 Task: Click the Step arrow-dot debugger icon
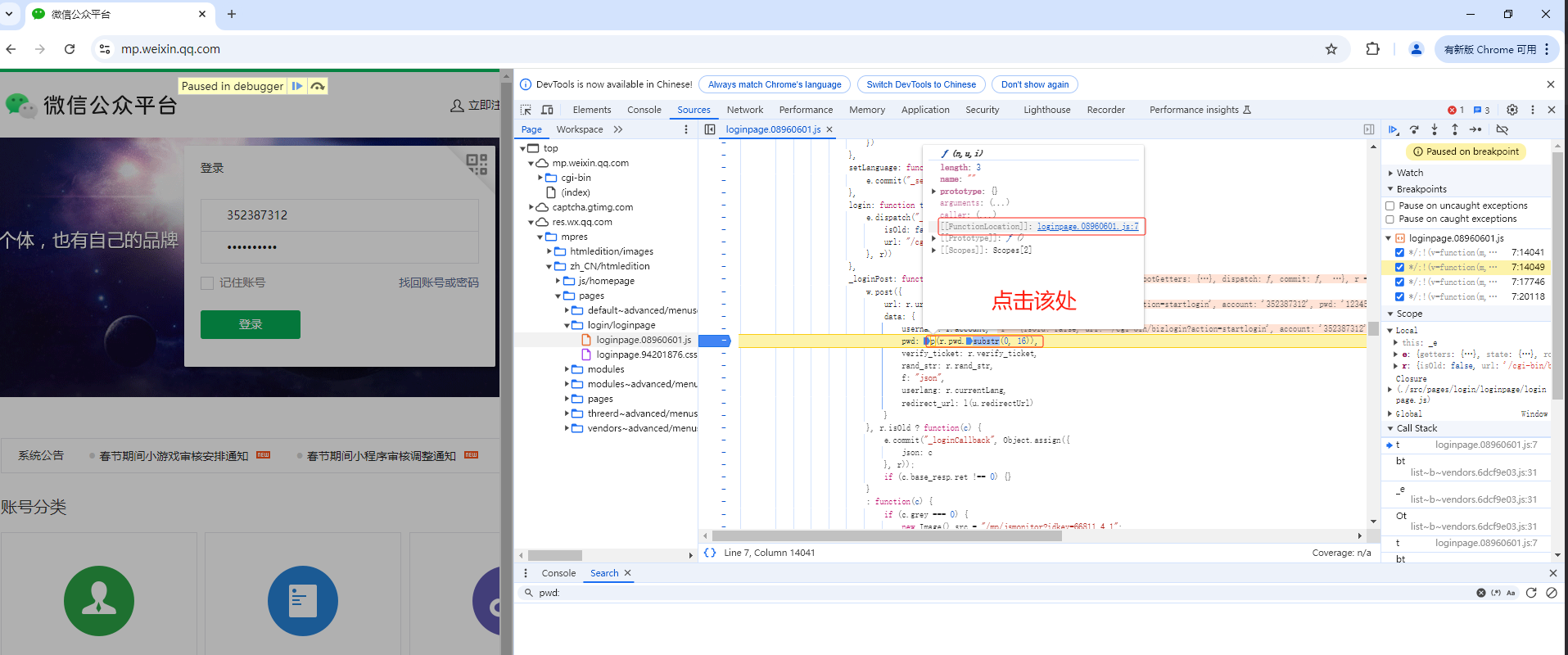[x=1475, y=129]
